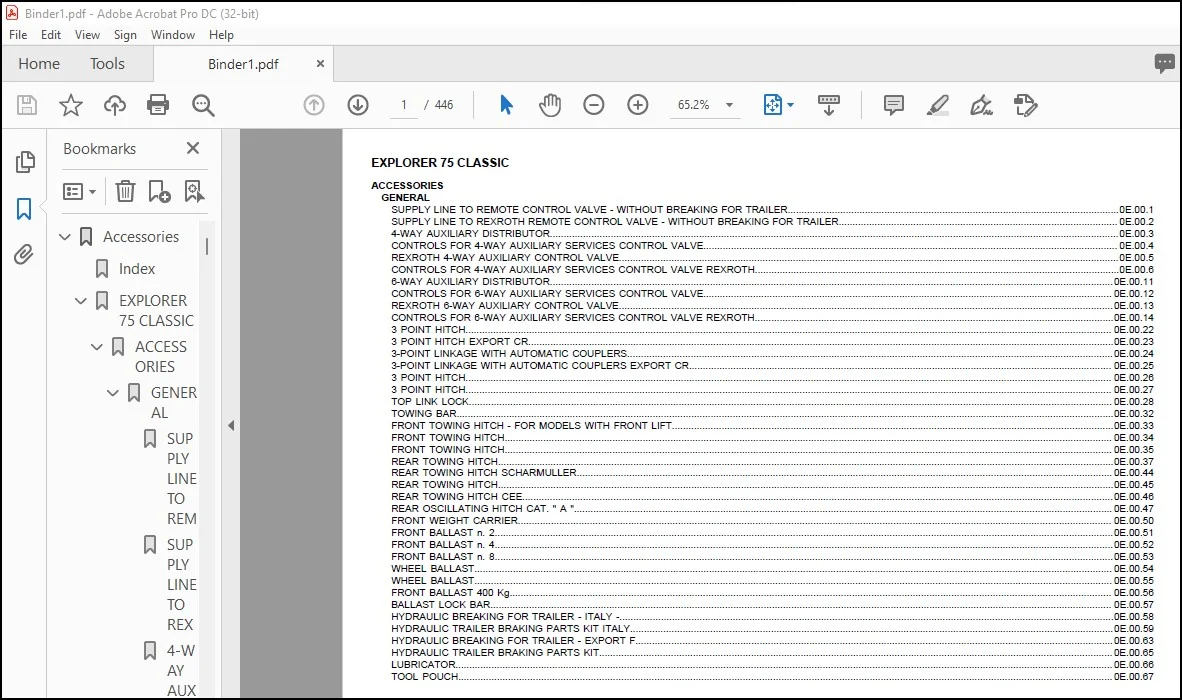Open the sign document pen tool
The height and width of the screenshot is (700, 1182).
pyautogui.click(x=981, y=105)
